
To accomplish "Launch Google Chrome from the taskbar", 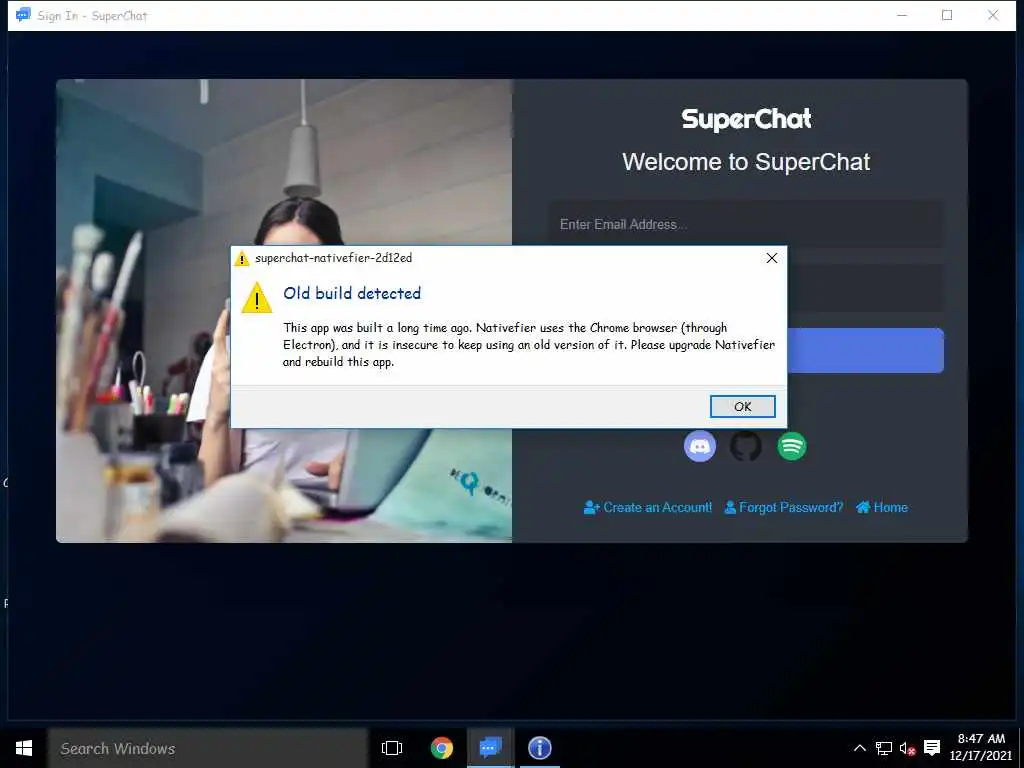I will click(x=441, y=748).
